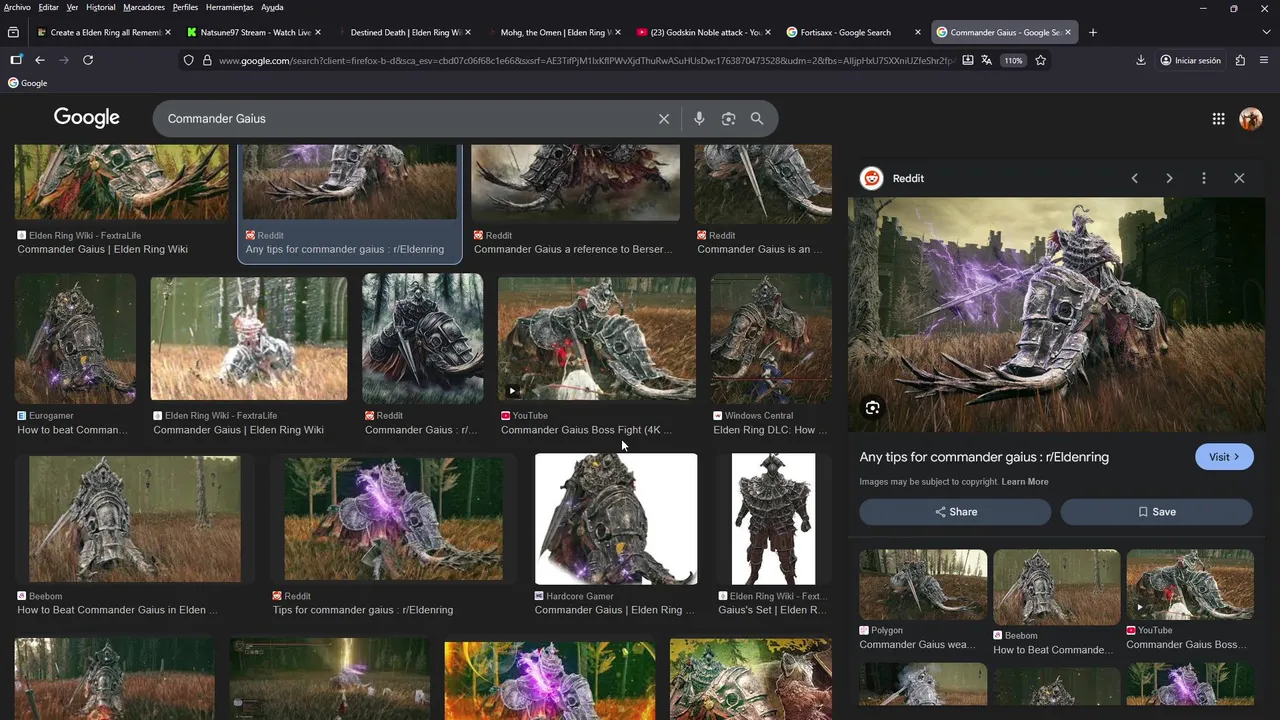Open the Firefox extensions menu

1240,60
